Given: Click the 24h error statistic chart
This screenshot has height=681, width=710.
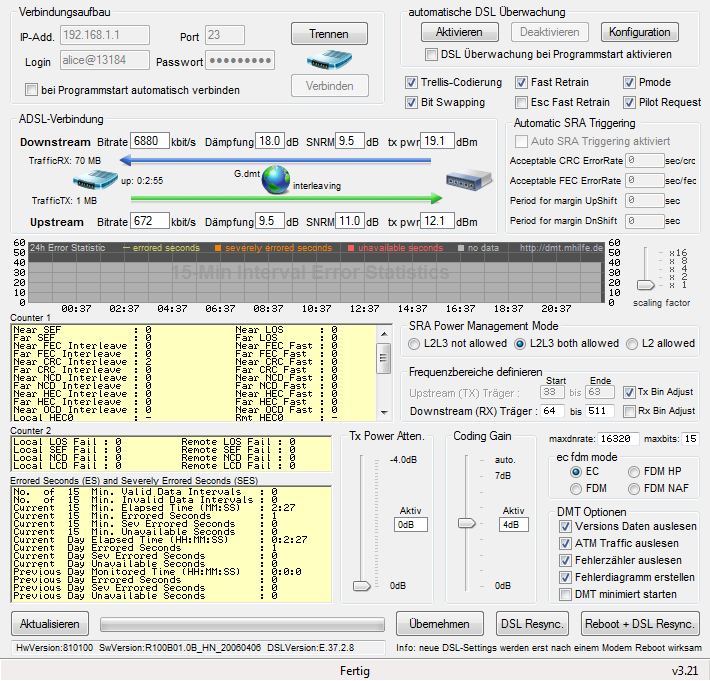Looking at the screenshot, I should click(x=316, y=273).
